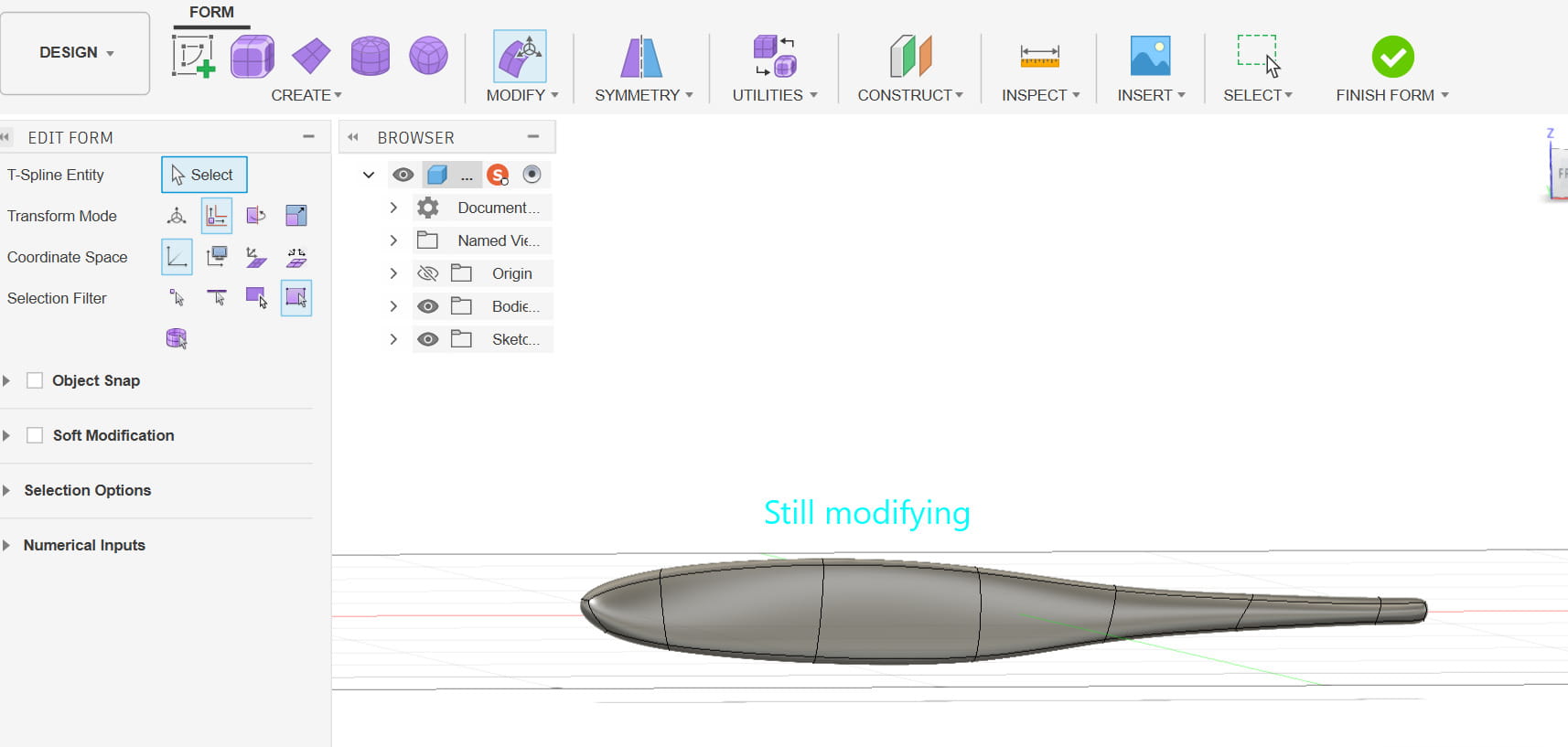Pick the Quadball sphere creation tool
Screen dimensions: 1568x747
click(428, 56)
